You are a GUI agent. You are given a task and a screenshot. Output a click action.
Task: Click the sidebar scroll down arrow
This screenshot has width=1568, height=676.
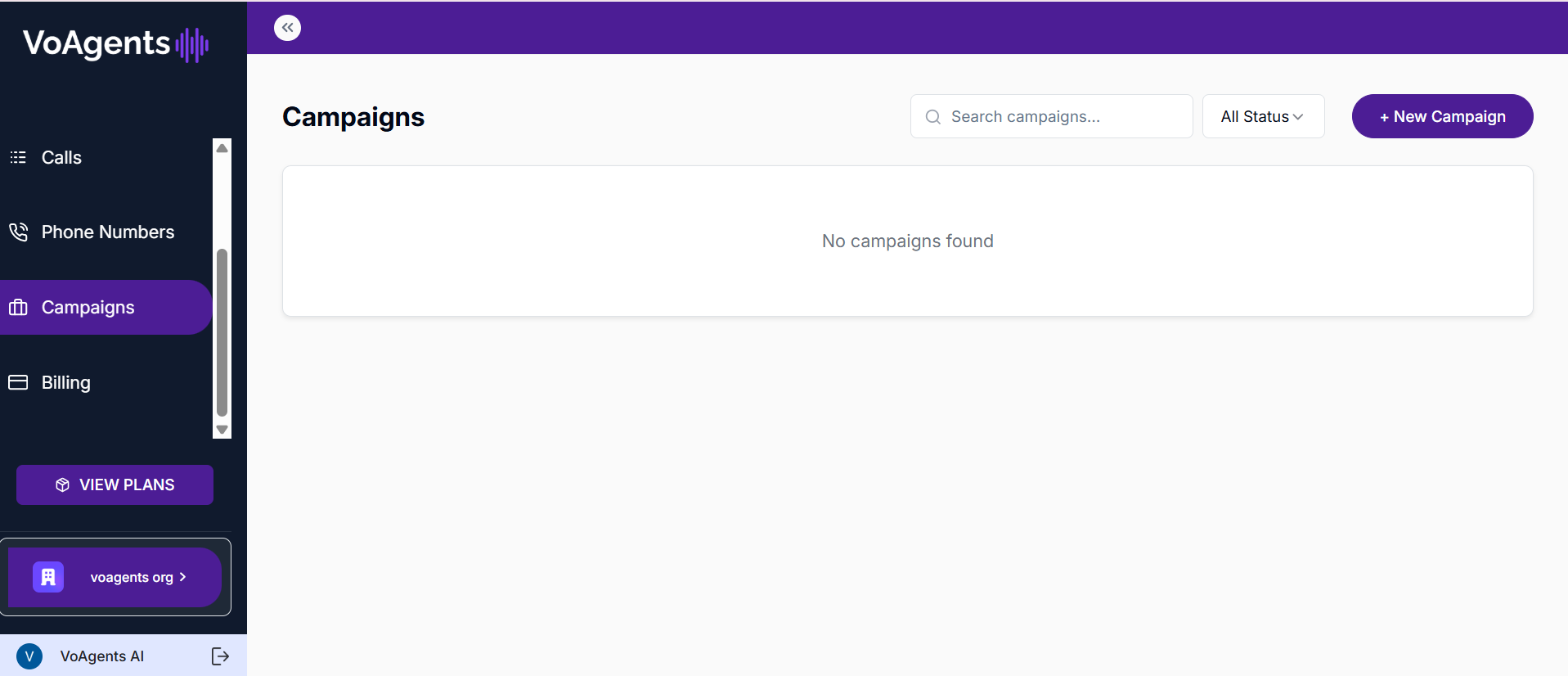pyautogui.click(x=222, y=430)
